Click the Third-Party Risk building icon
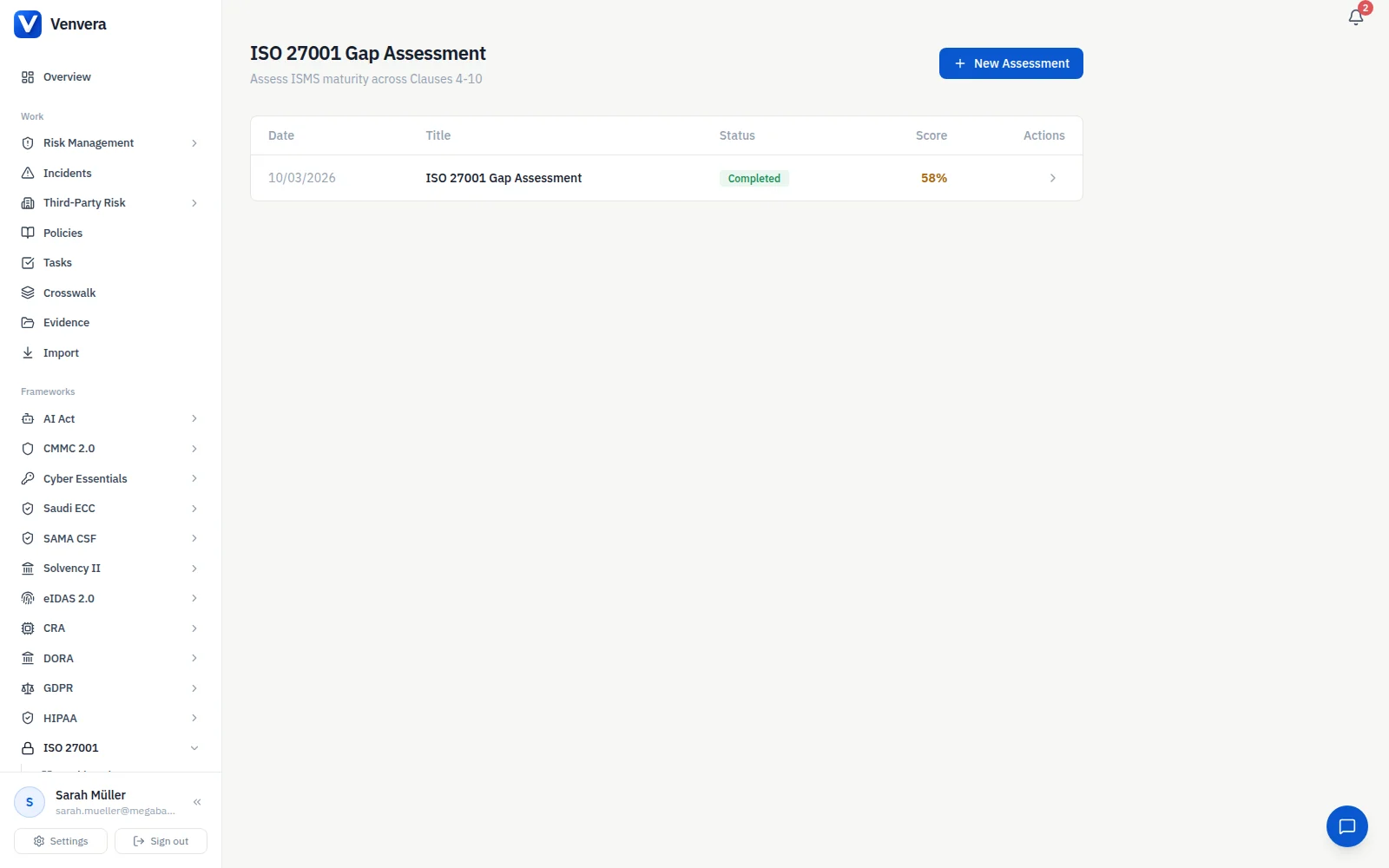 click(28, 203)
